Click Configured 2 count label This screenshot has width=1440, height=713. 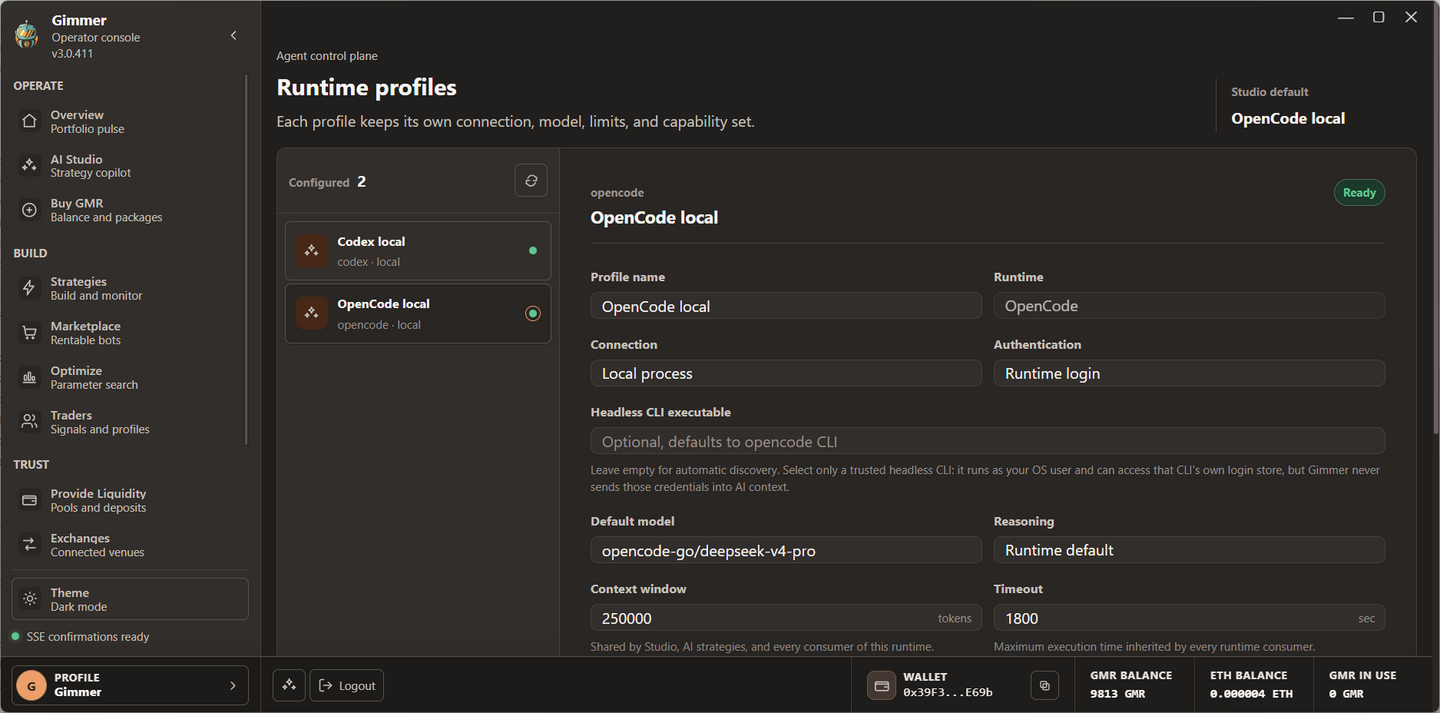tap(327, 182)
